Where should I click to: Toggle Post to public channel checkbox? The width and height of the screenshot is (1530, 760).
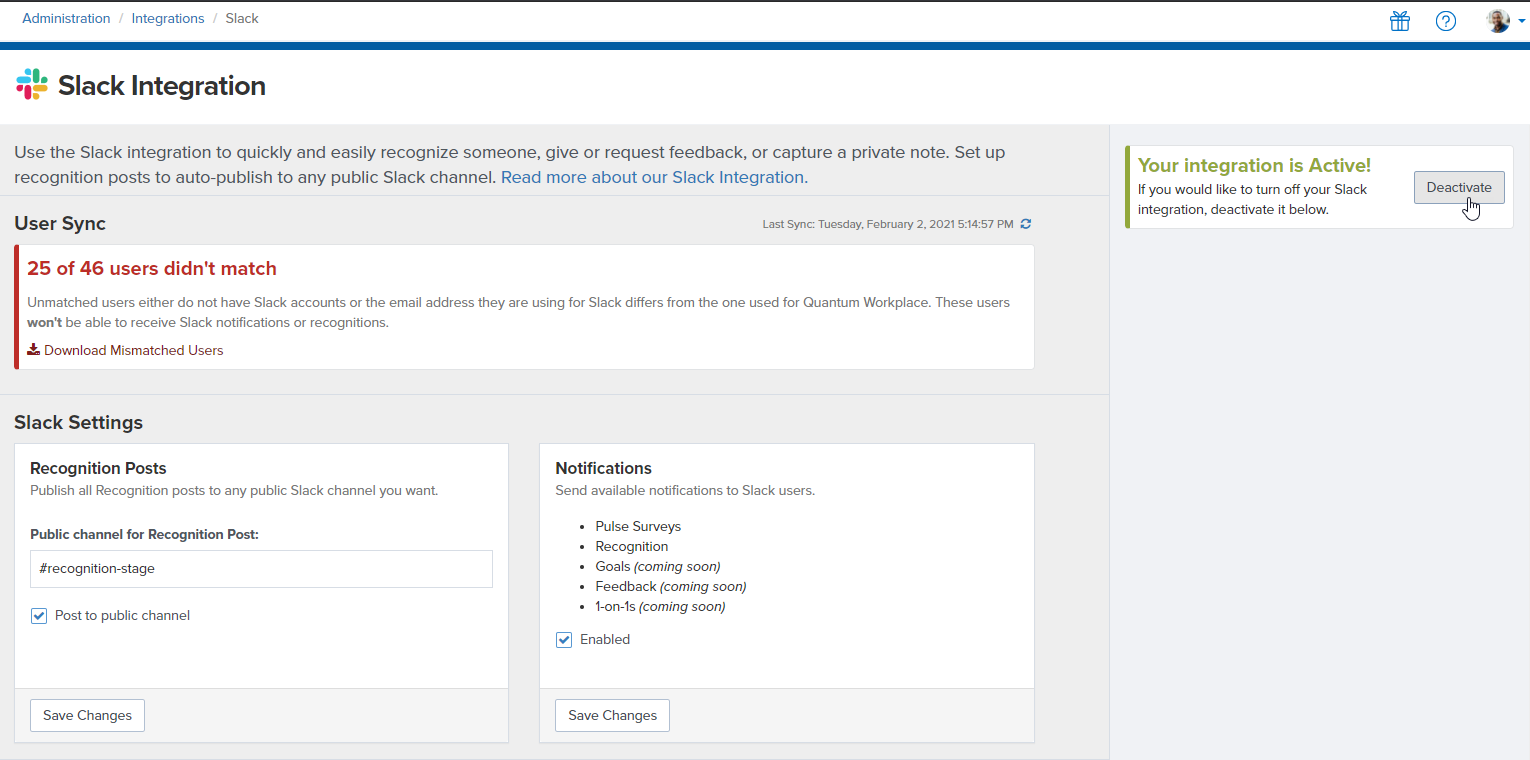(39, 616)
